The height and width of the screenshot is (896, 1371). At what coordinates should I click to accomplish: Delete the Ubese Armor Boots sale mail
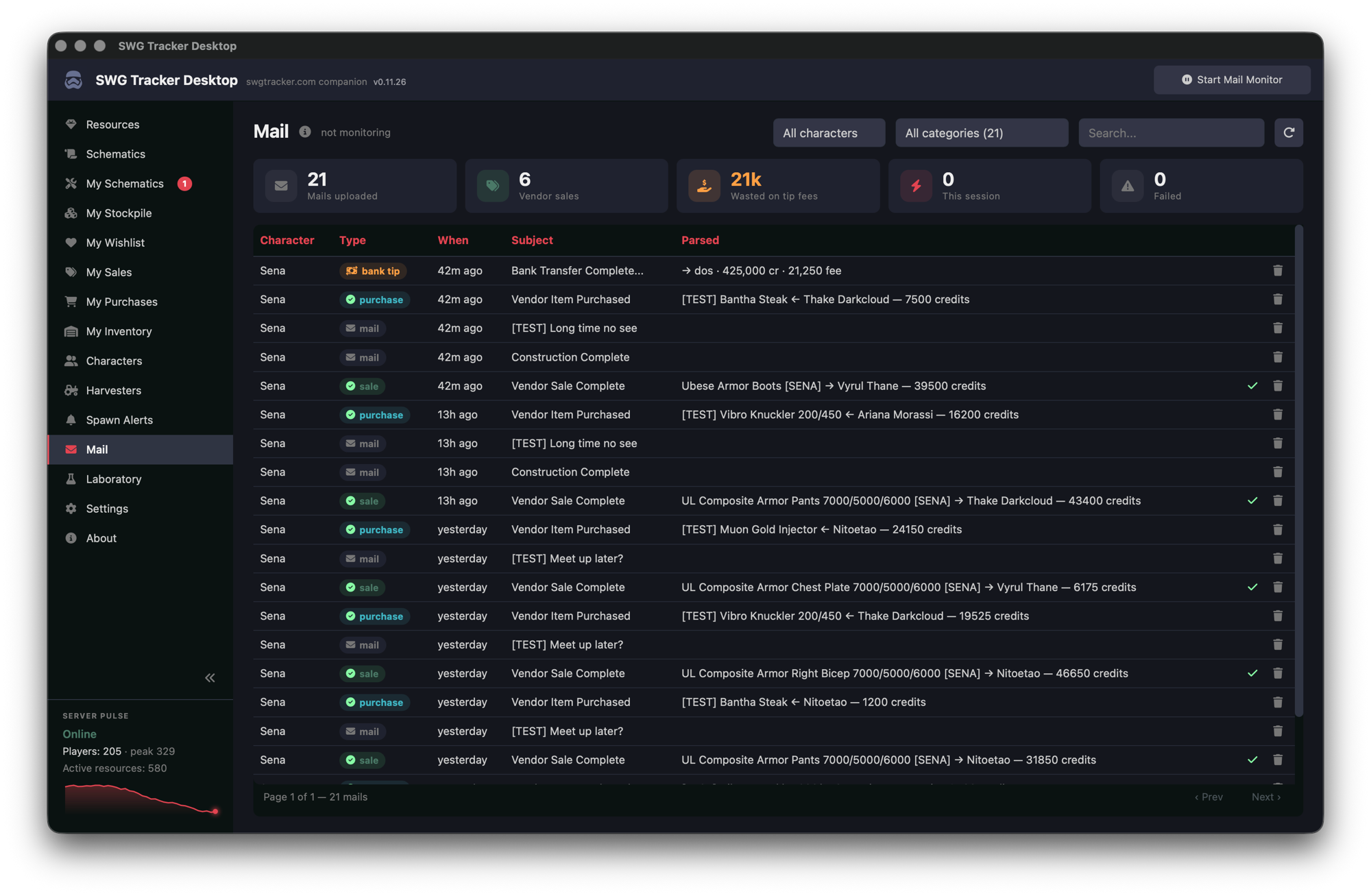1278,385
